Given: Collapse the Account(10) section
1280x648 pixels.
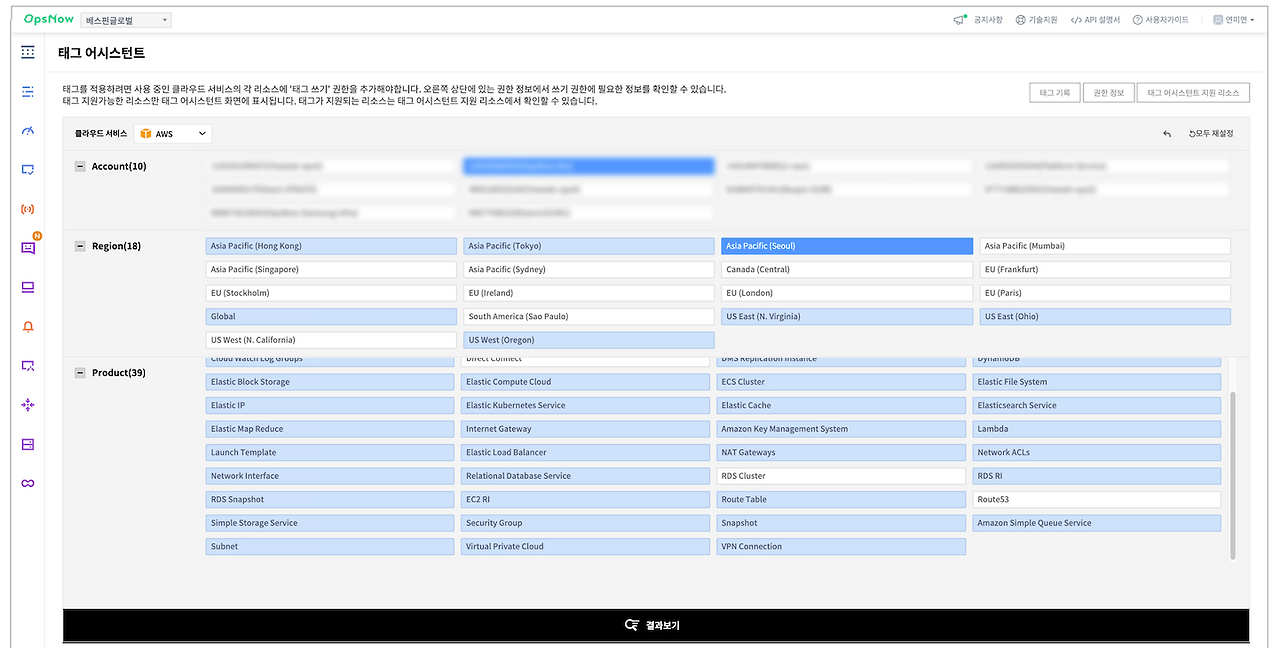Looking at the screenshot, I should [x=80, y=166].
